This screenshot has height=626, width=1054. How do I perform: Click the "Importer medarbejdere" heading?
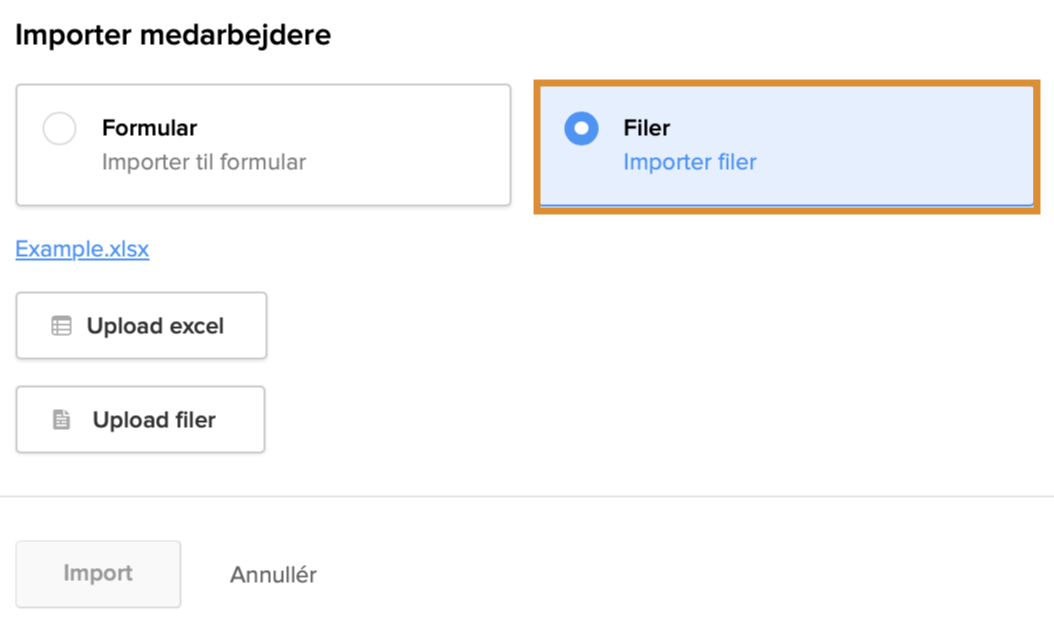[173, 36]
